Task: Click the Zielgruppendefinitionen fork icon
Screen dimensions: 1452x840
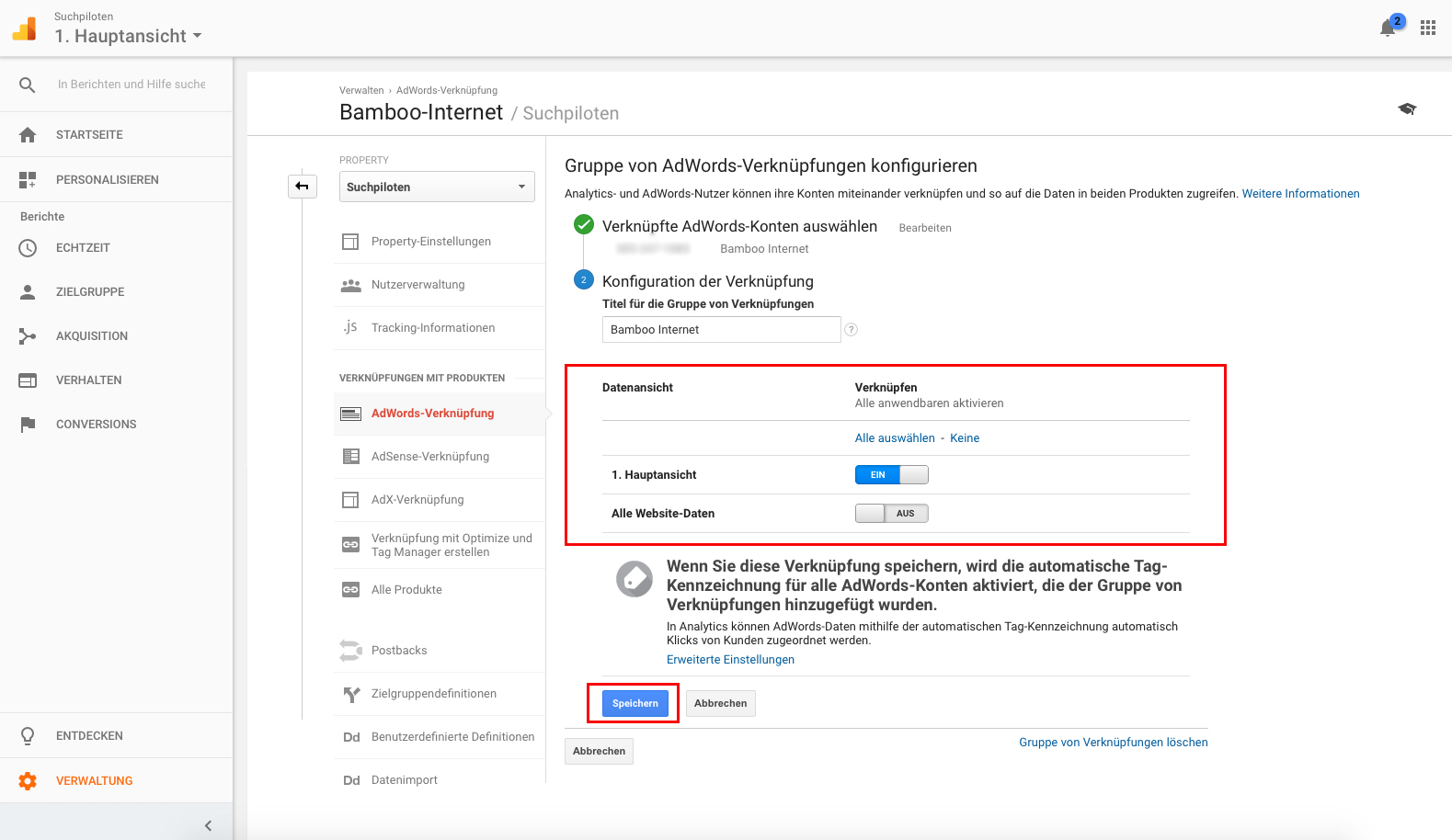Action: point(350,695)
